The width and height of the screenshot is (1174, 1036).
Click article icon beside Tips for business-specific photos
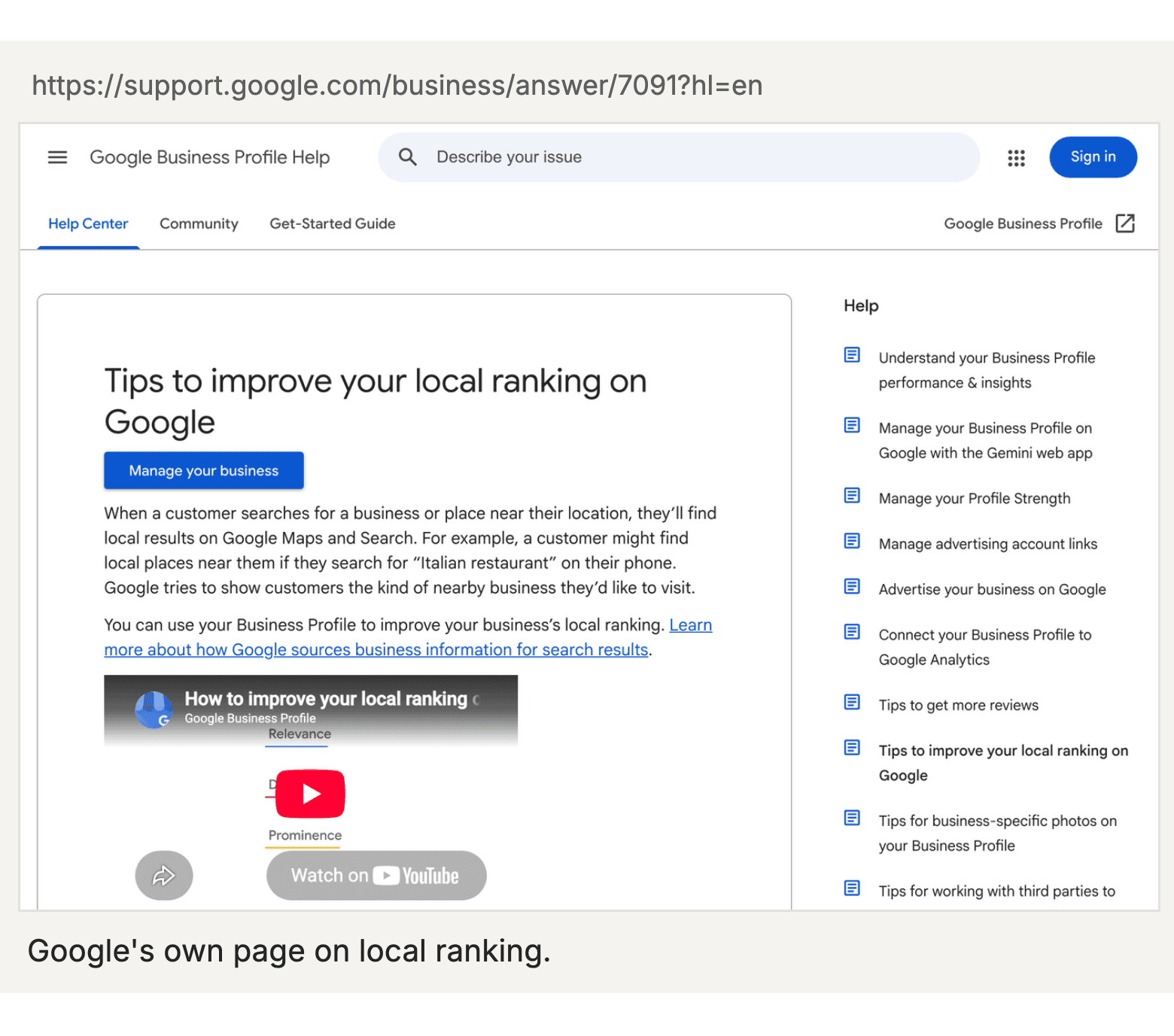[852, 818]
